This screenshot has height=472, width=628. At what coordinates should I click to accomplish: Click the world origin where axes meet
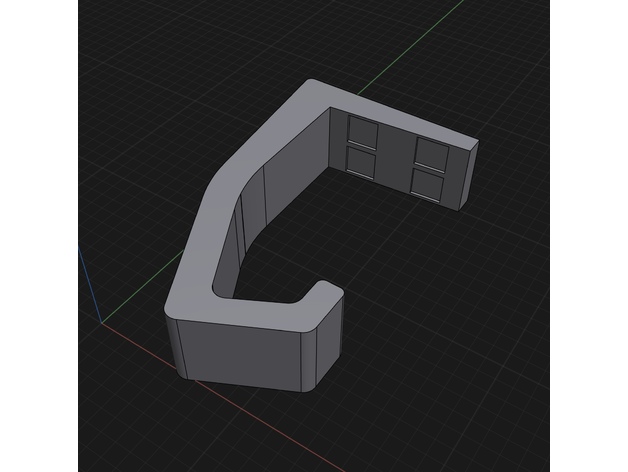(102, 323)
